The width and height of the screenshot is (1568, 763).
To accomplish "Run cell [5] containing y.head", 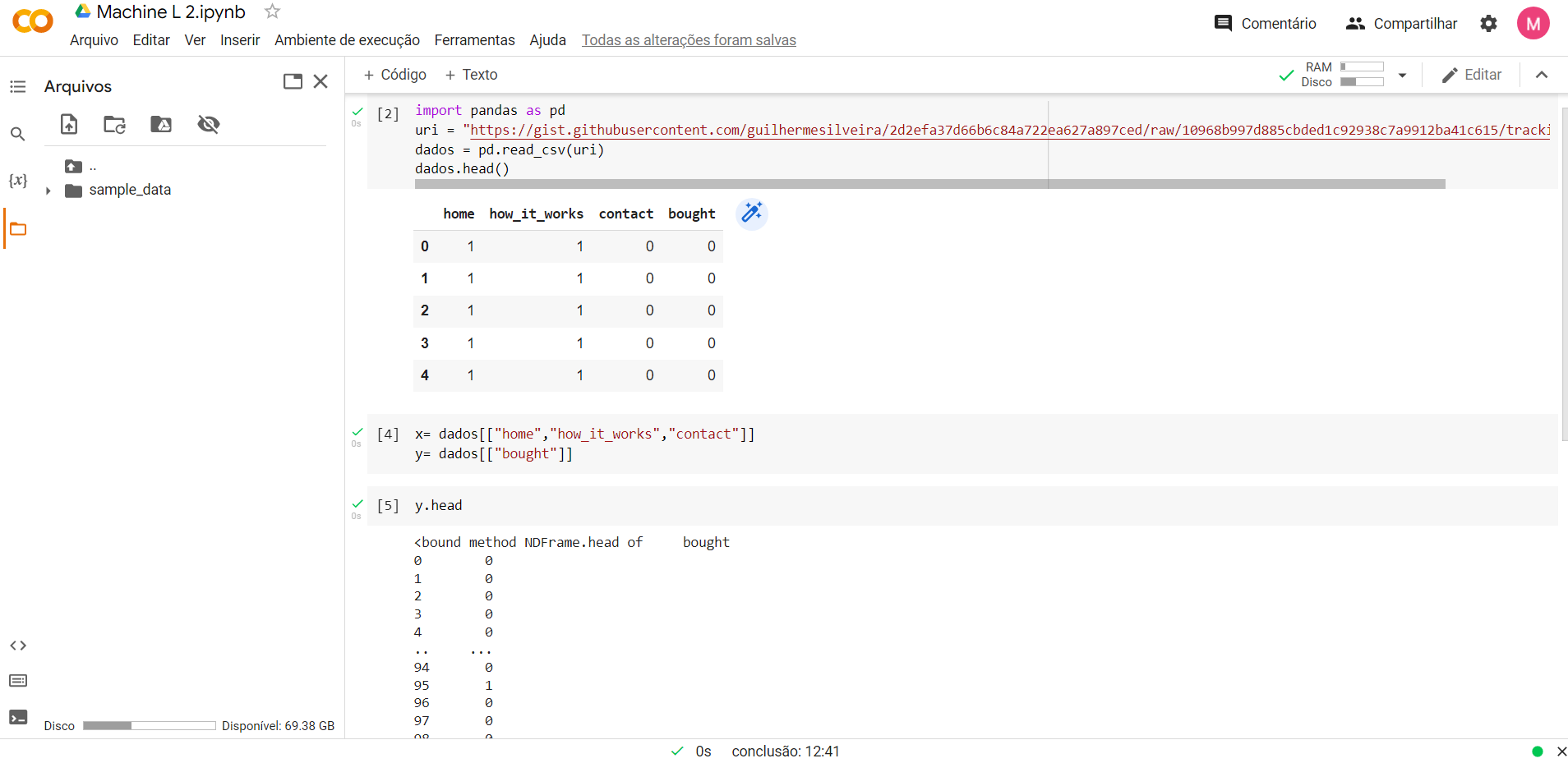I will (388, 505).
